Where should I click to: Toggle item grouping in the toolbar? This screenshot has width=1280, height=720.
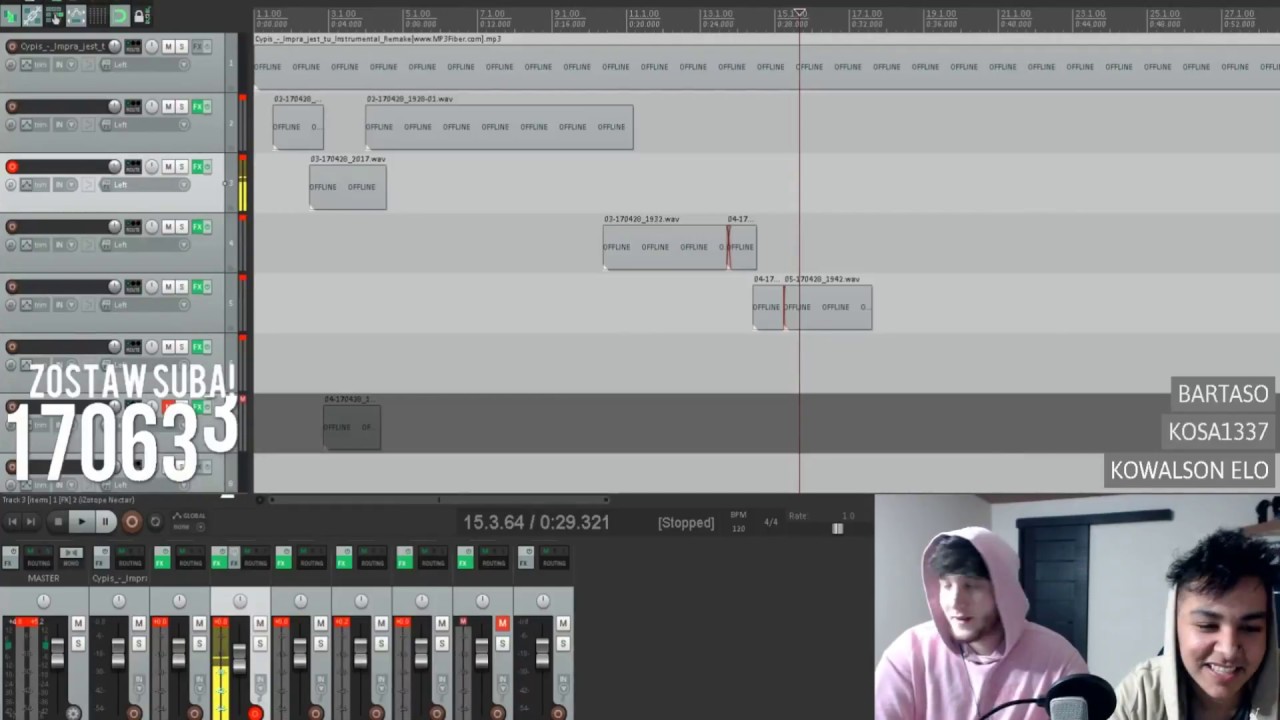point(32,15)
